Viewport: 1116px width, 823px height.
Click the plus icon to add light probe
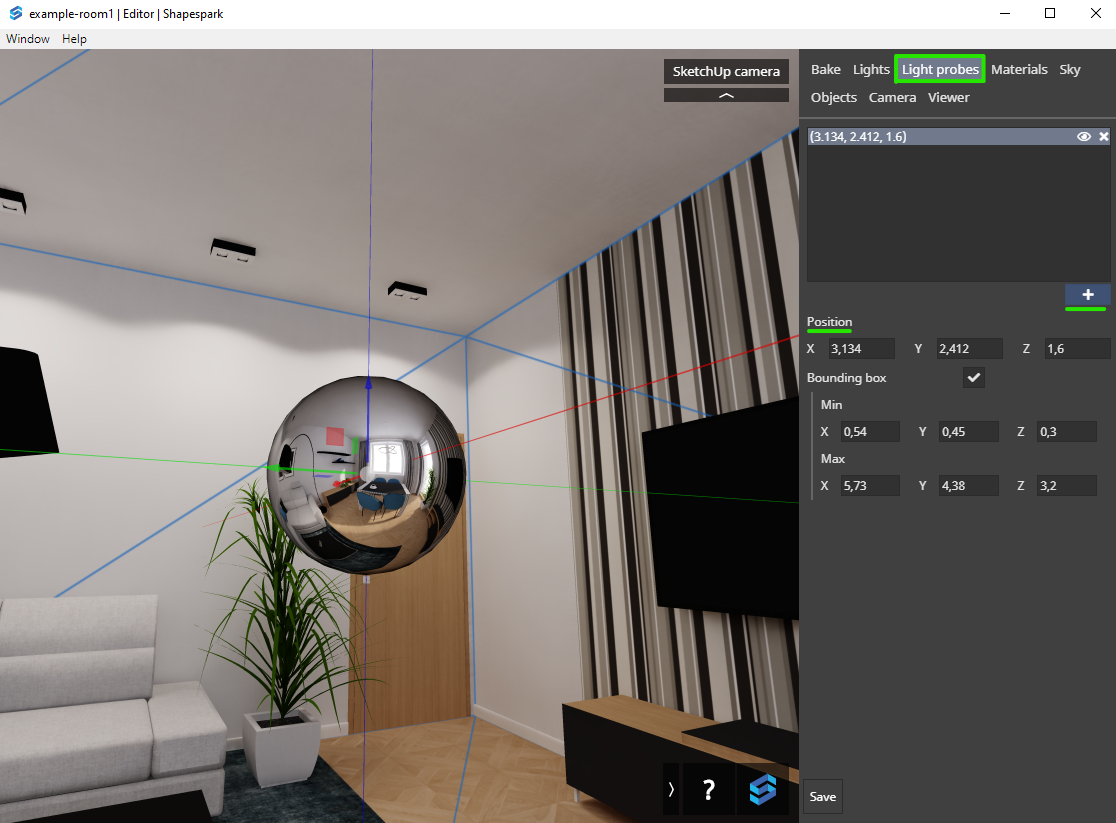click(1088, 295)
